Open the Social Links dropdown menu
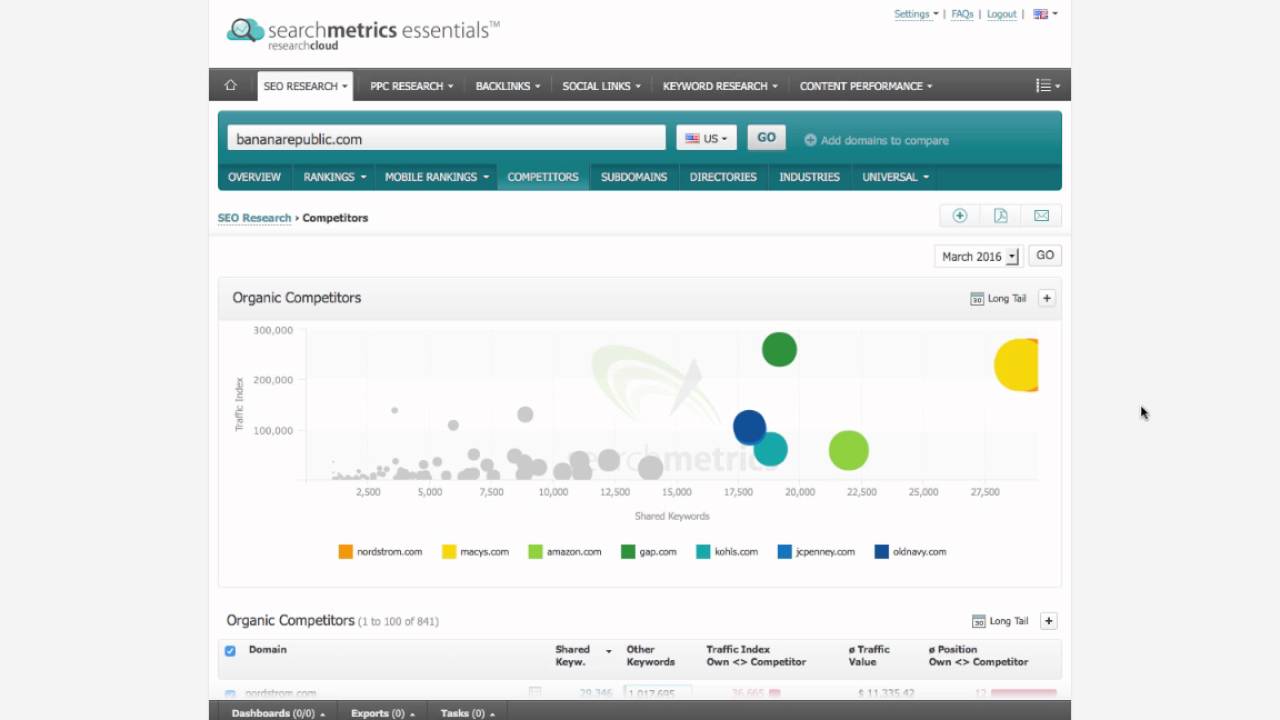The width and height of the screenshot is (1280, 720). [x=601, y=86]
